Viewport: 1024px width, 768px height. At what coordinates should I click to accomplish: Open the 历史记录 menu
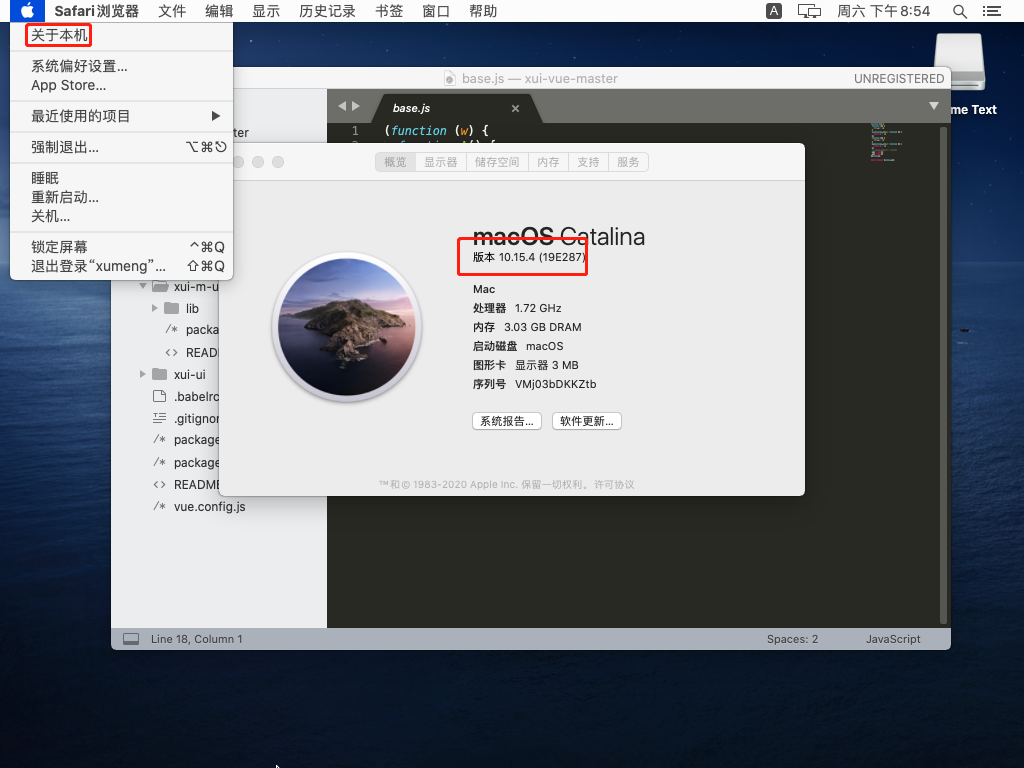tap(328, 11)
